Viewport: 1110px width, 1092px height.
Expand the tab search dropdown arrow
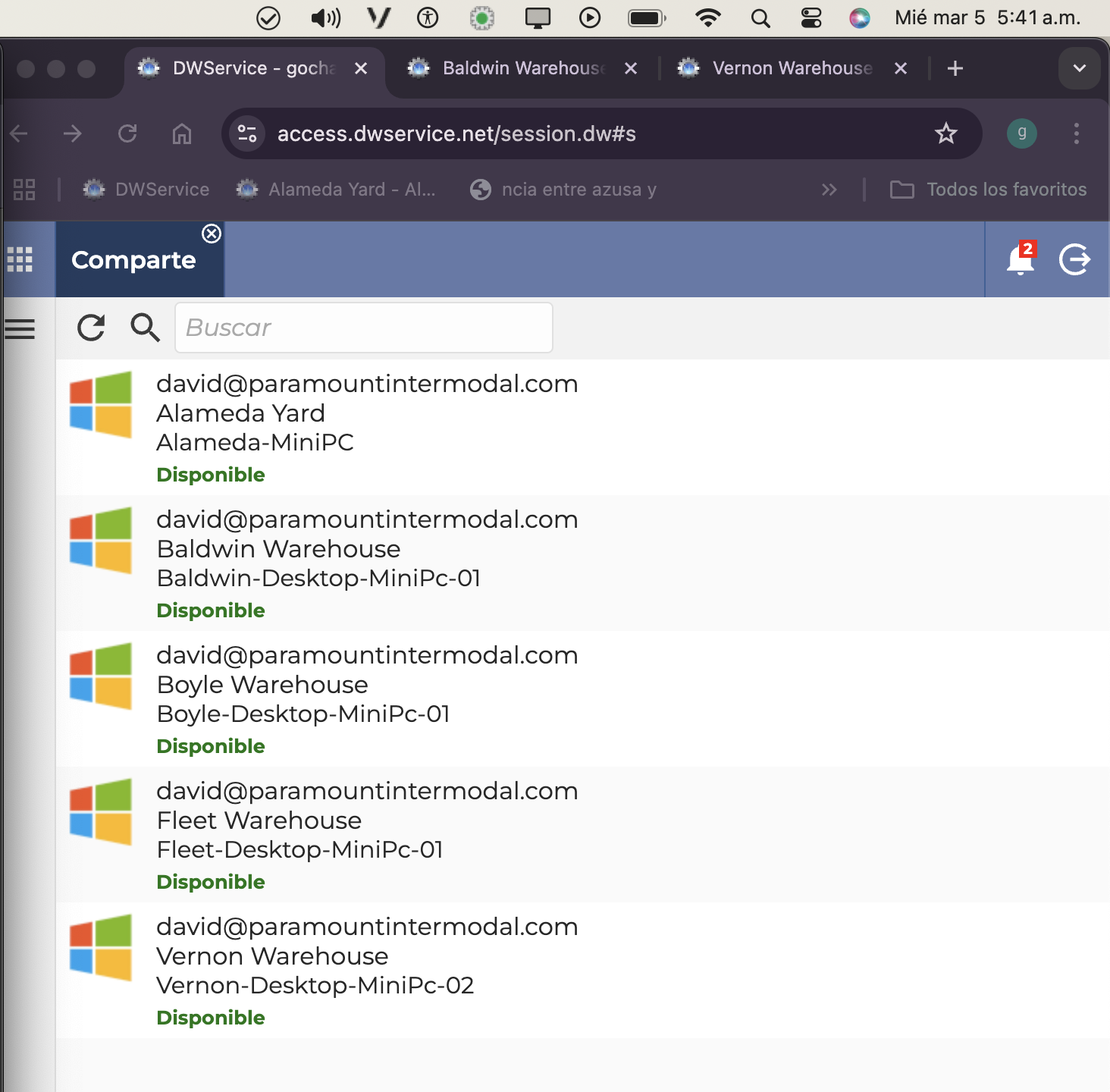[1080, 68]
